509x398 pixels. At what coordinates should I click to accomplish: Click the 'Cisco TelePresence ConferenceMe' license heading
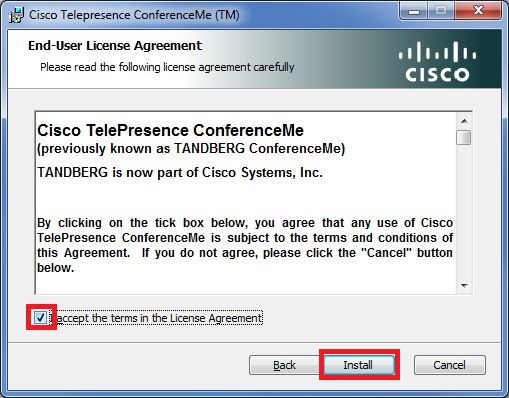coord(170,130)
